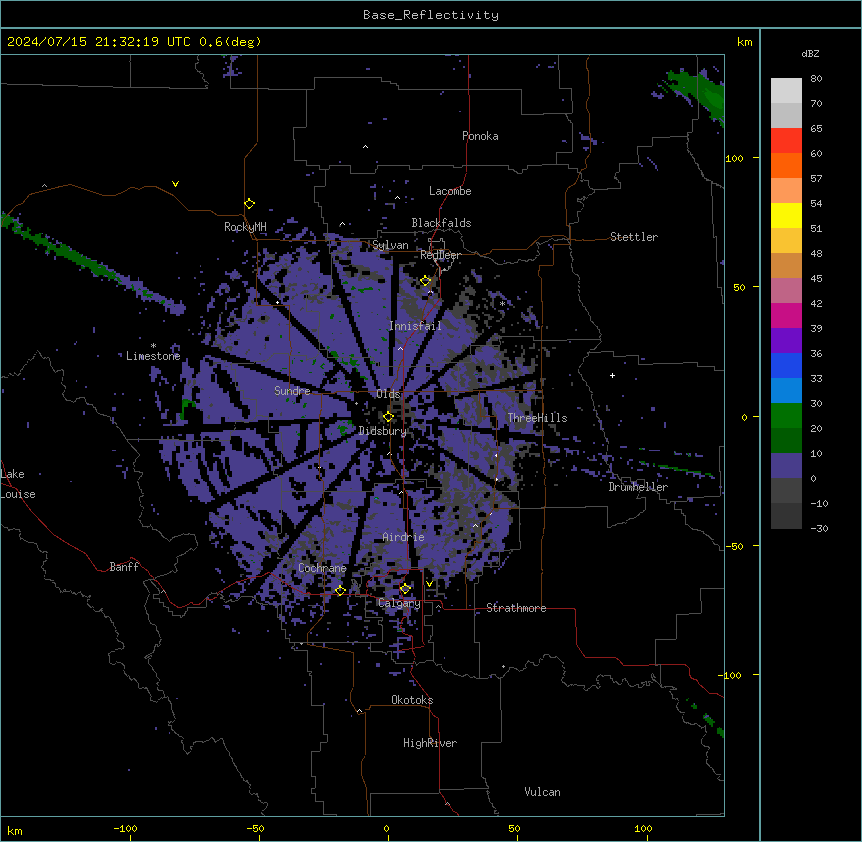Image resolution: width=862 pixels, height=842 pixels.
Task: Click the yellow diamond marker below Cochrane
Action: [340, 590]
